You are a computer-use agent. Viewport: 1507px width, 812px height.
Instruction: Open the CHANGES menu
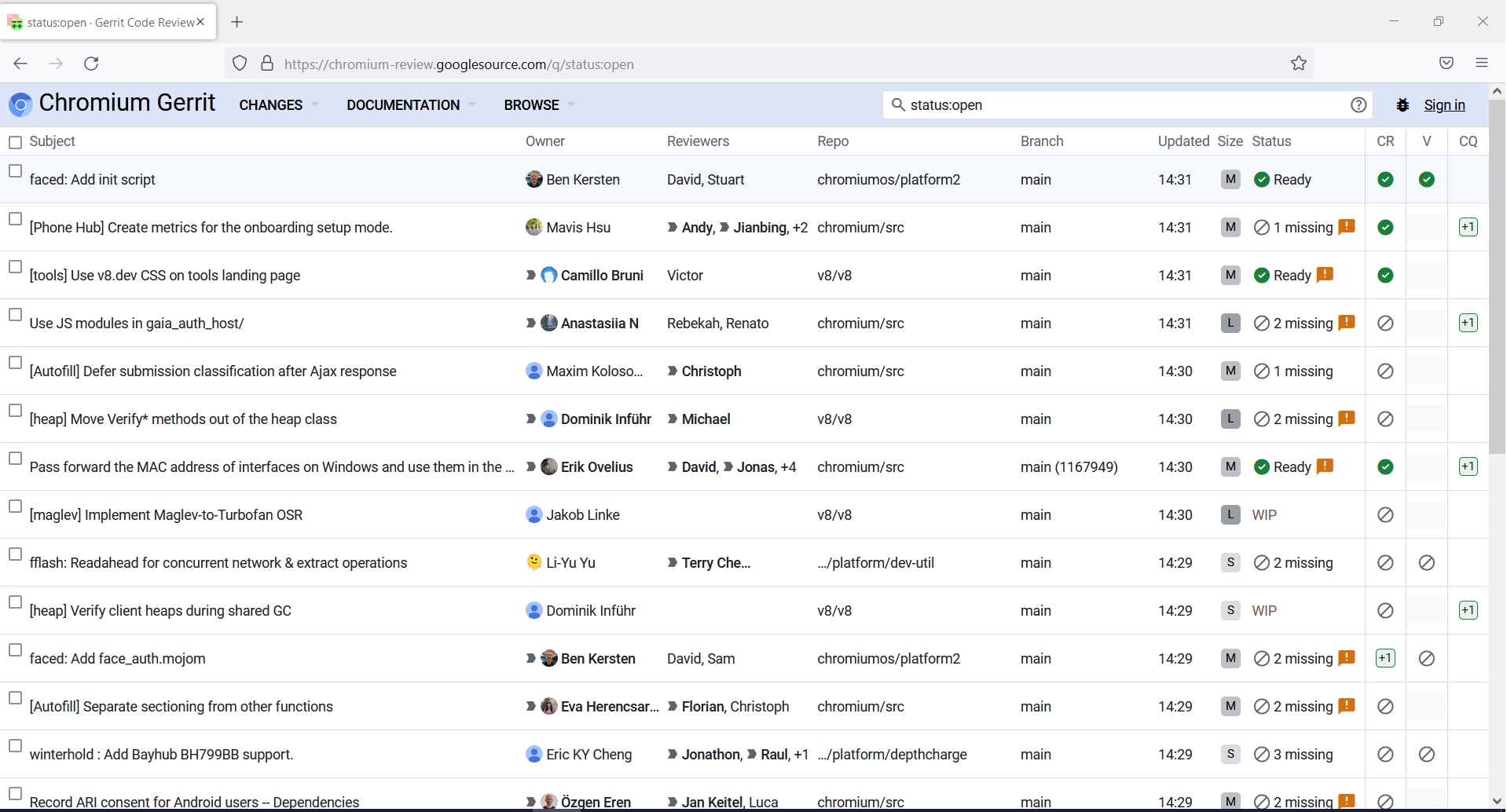coord(271,105)
